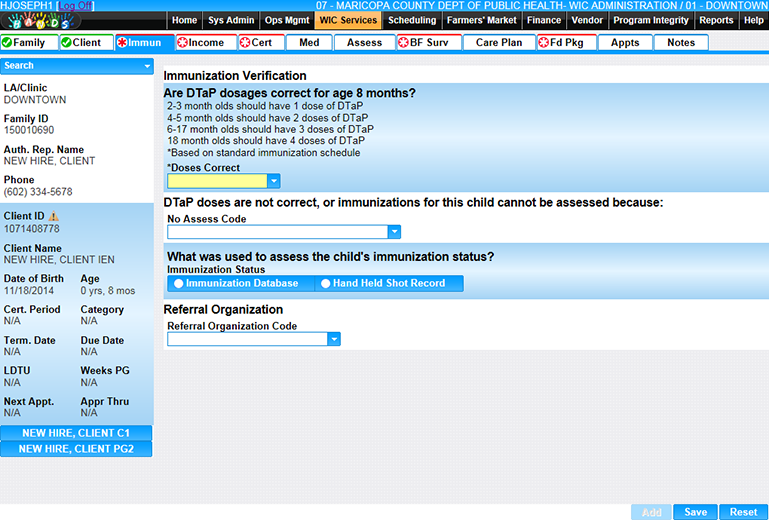Image resolution: width=769 pixels, height=520 pixels.
Task: Switch to the Care Plan tab
Action: (x=498, y=43)
